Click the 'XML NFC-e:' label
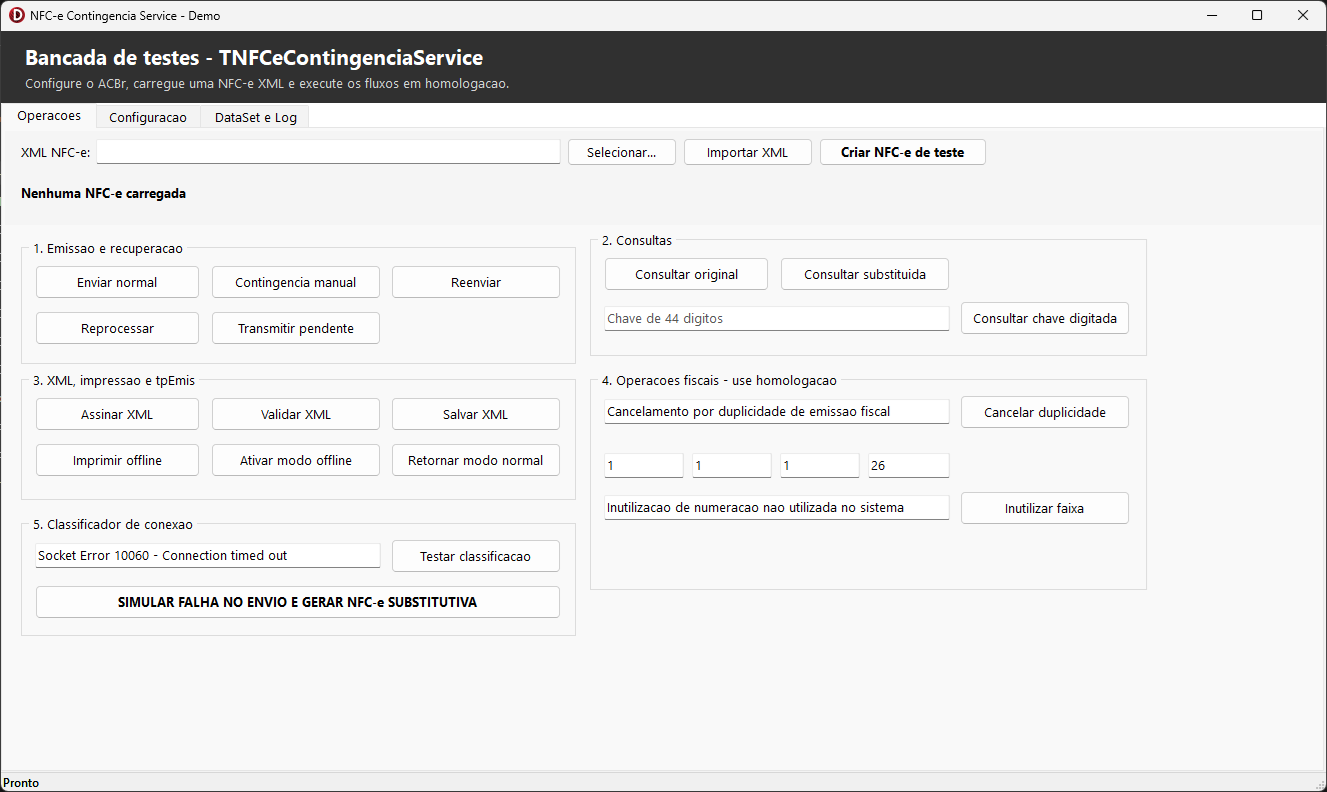This screenshot has height=792, width=1327. (56, 152)
